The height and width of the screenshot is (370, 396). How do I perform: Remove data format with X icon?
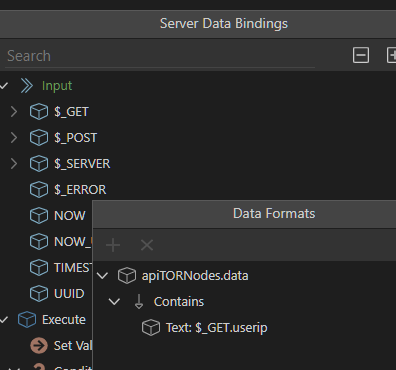(x=147, y=245)
